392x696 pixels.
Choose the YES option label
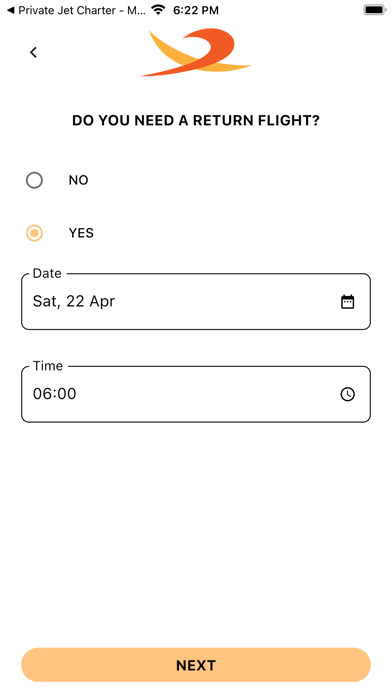81,233
